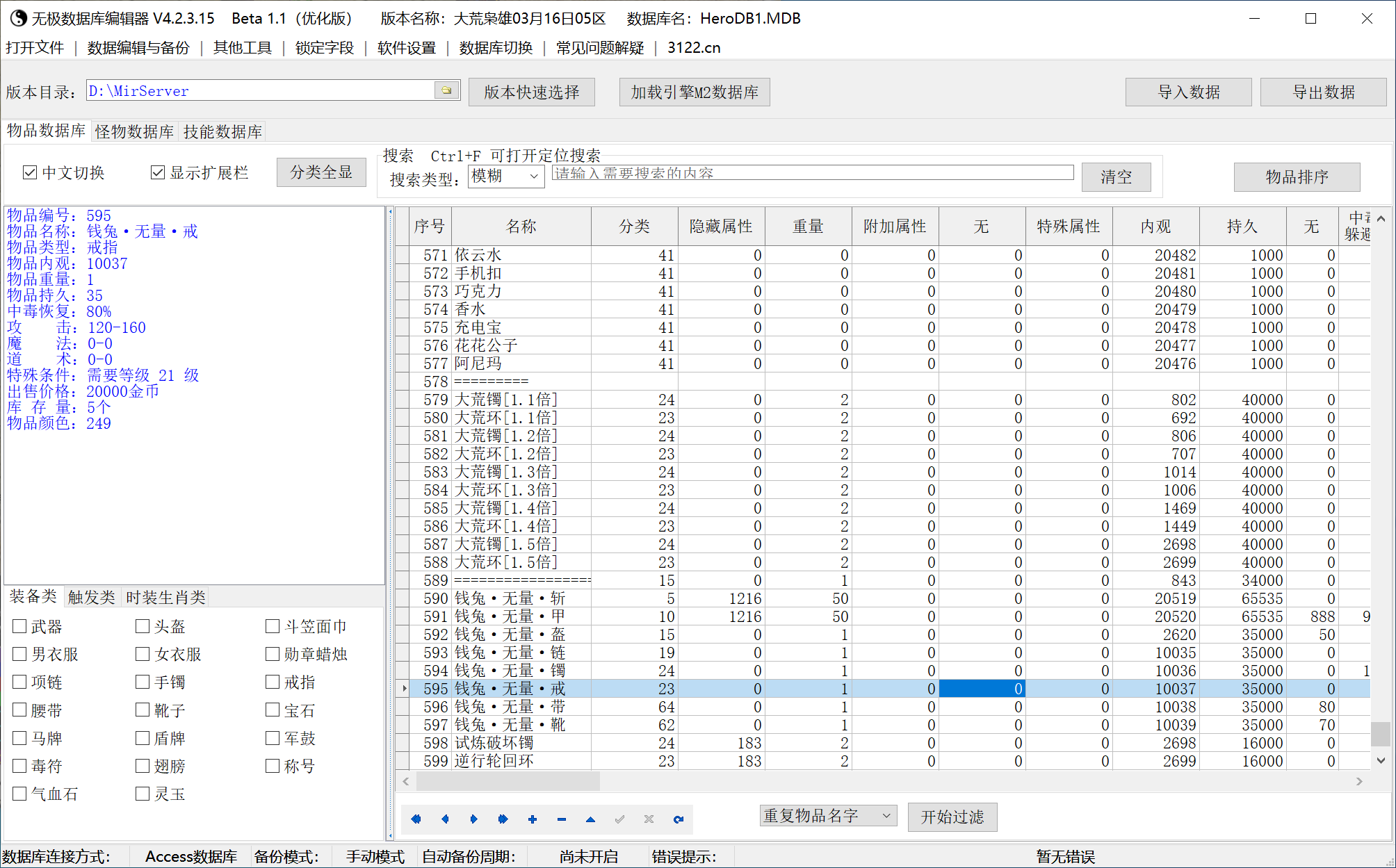Click 清空 search button

click(1116, 177)
